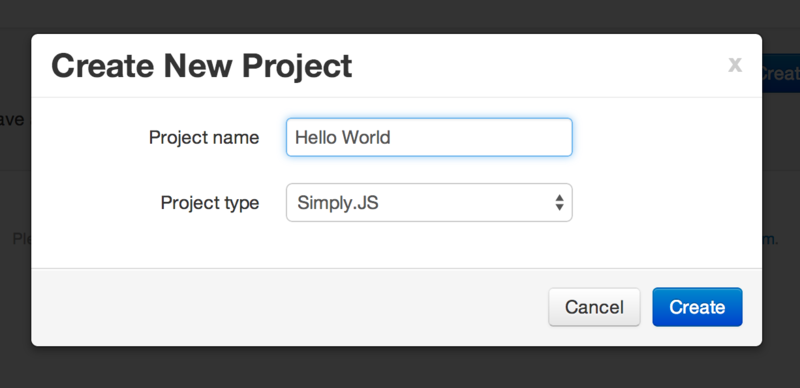This screenshot has width=800, height=388.
Task: Close the Create New Project dialog
Action: pos(735,65)
